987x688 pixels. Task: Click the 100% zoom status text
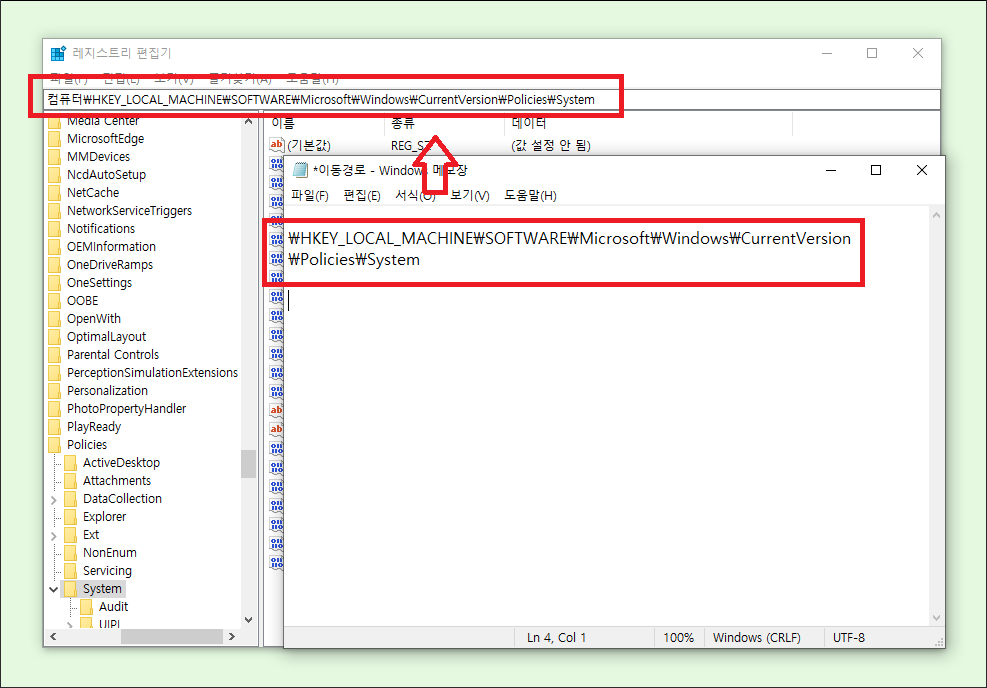pyautogui.click(x=679, y=638)
